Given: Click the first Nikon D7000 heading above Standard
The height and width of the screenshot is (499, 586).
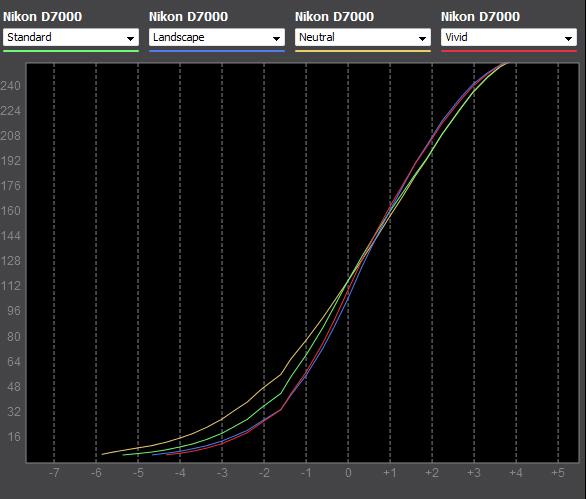Looking at the screenshot, I should pyautogui.click(x=42, y=16).
